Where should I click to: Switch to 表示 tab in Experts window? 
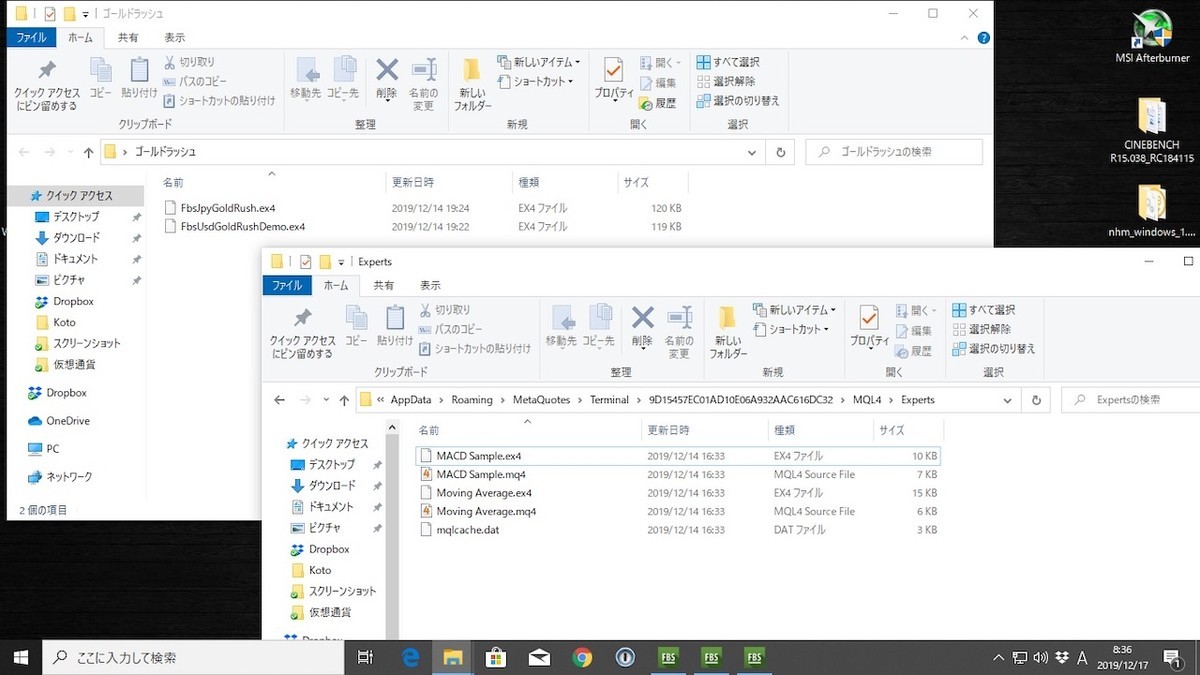click(x=431, y=285)
